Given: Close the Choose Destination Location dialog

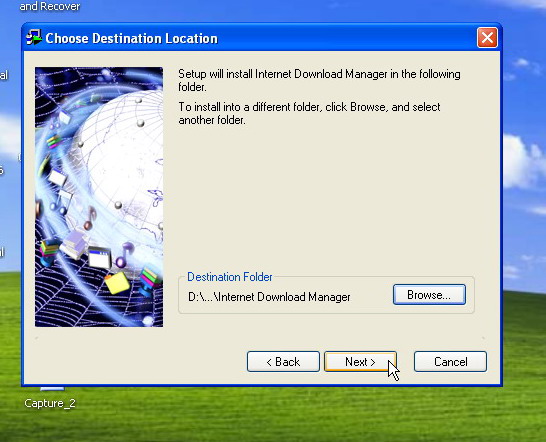Looking at the screenshot, I should [x=487, y=38].
